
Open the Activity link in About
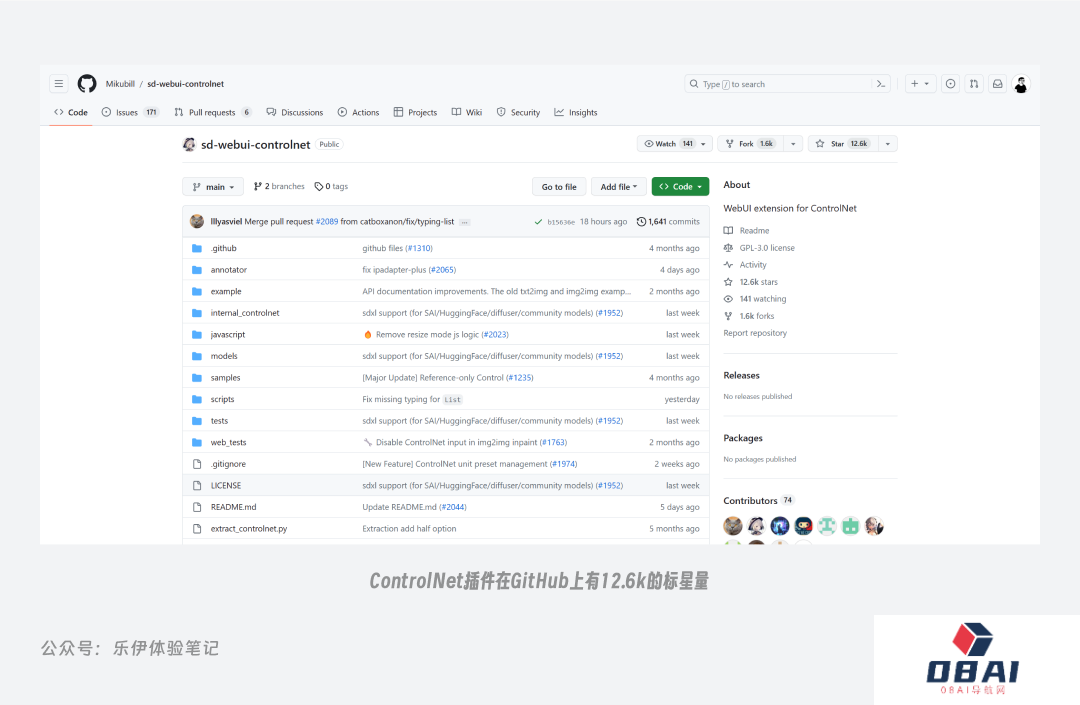tap(745, 265)
